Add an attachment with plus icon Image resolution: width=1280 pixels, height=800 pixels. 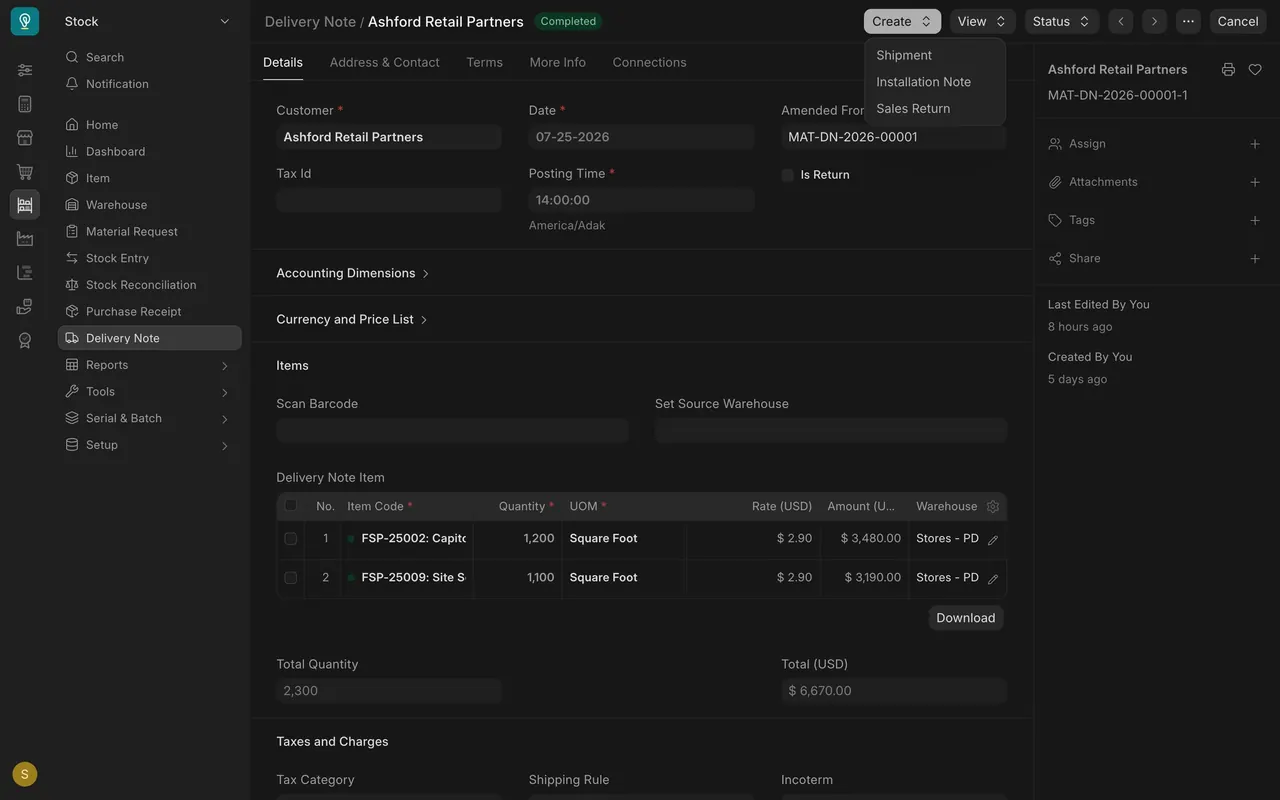click(x=1255, y=182)
